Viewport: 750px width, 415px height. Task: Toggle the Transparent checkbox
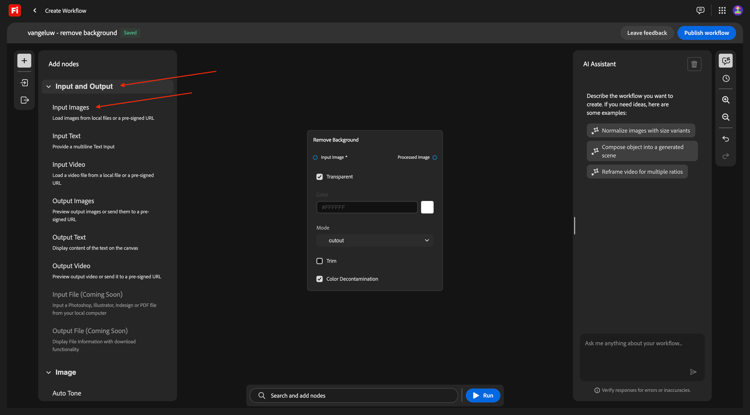(x=320, y=177)
